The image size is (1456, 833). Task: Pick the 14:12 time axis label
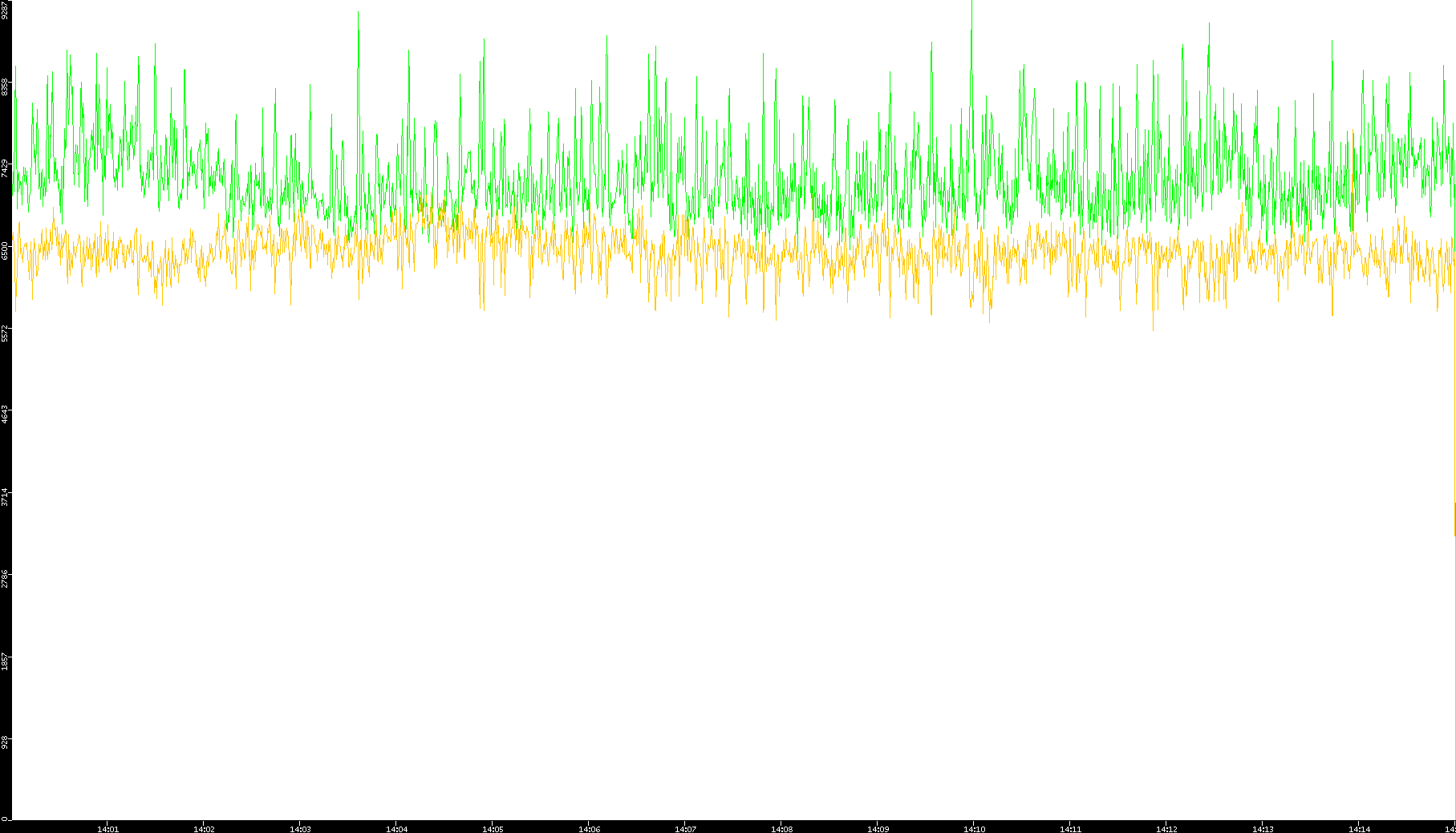[1167, 829]
